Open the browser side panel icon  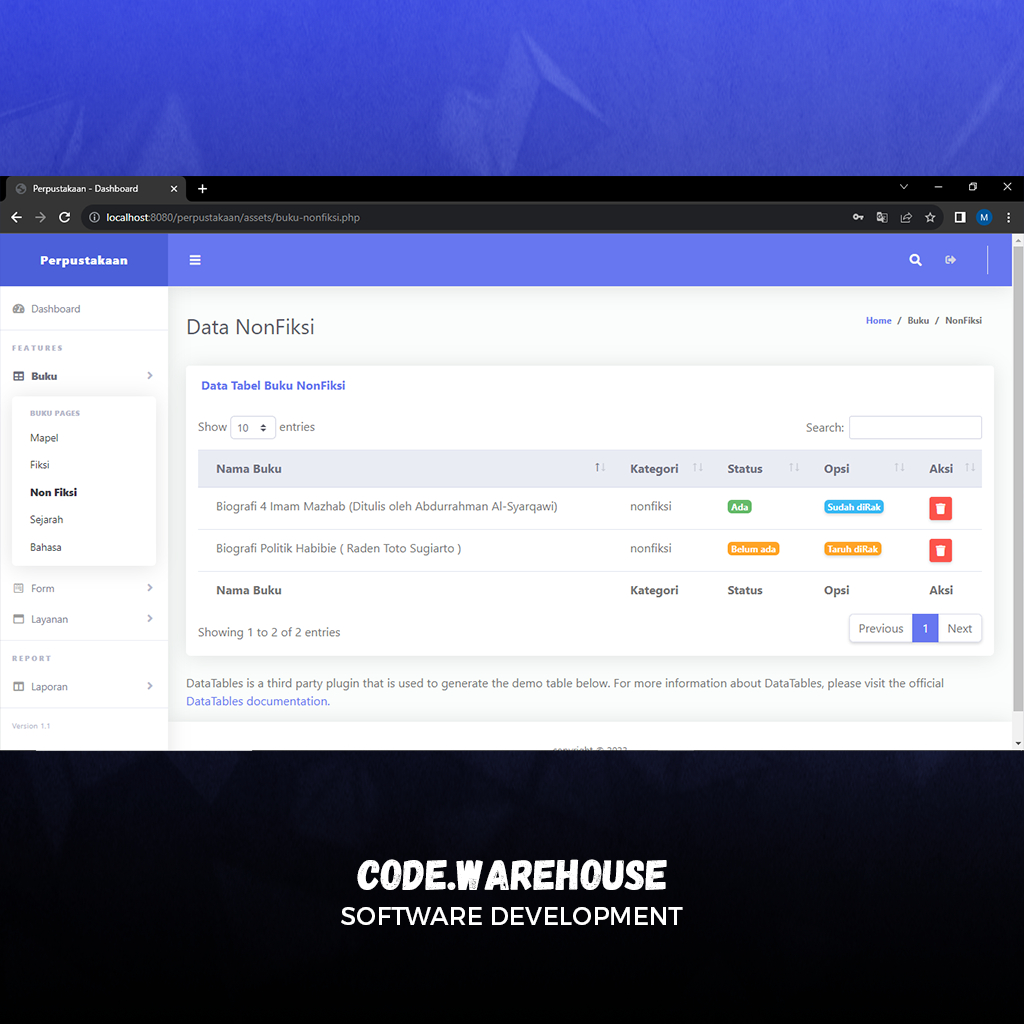[x=959, y=217]
